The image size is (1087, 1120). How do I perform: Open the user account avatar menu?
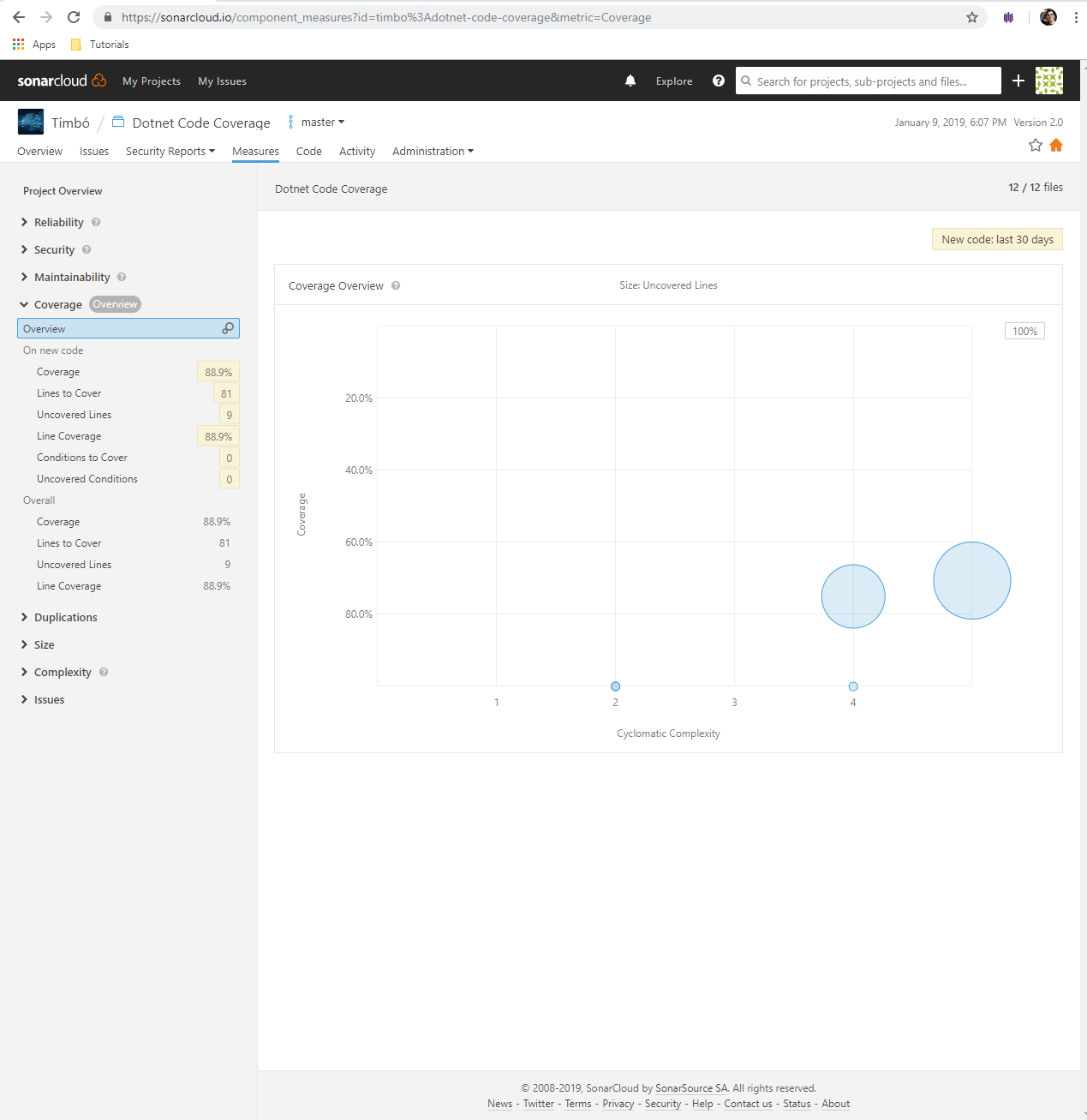point(1049,81)
